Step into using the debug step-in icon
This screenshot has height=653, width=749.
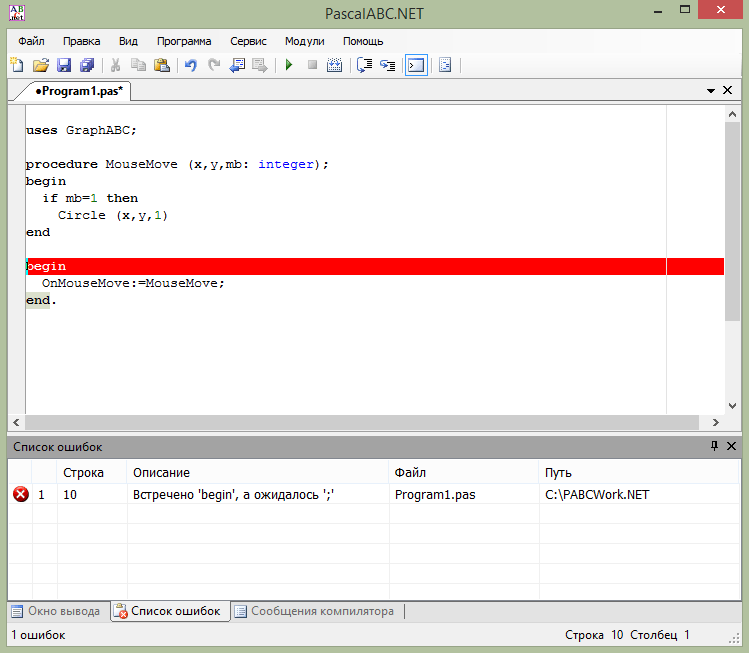point(387,65)
